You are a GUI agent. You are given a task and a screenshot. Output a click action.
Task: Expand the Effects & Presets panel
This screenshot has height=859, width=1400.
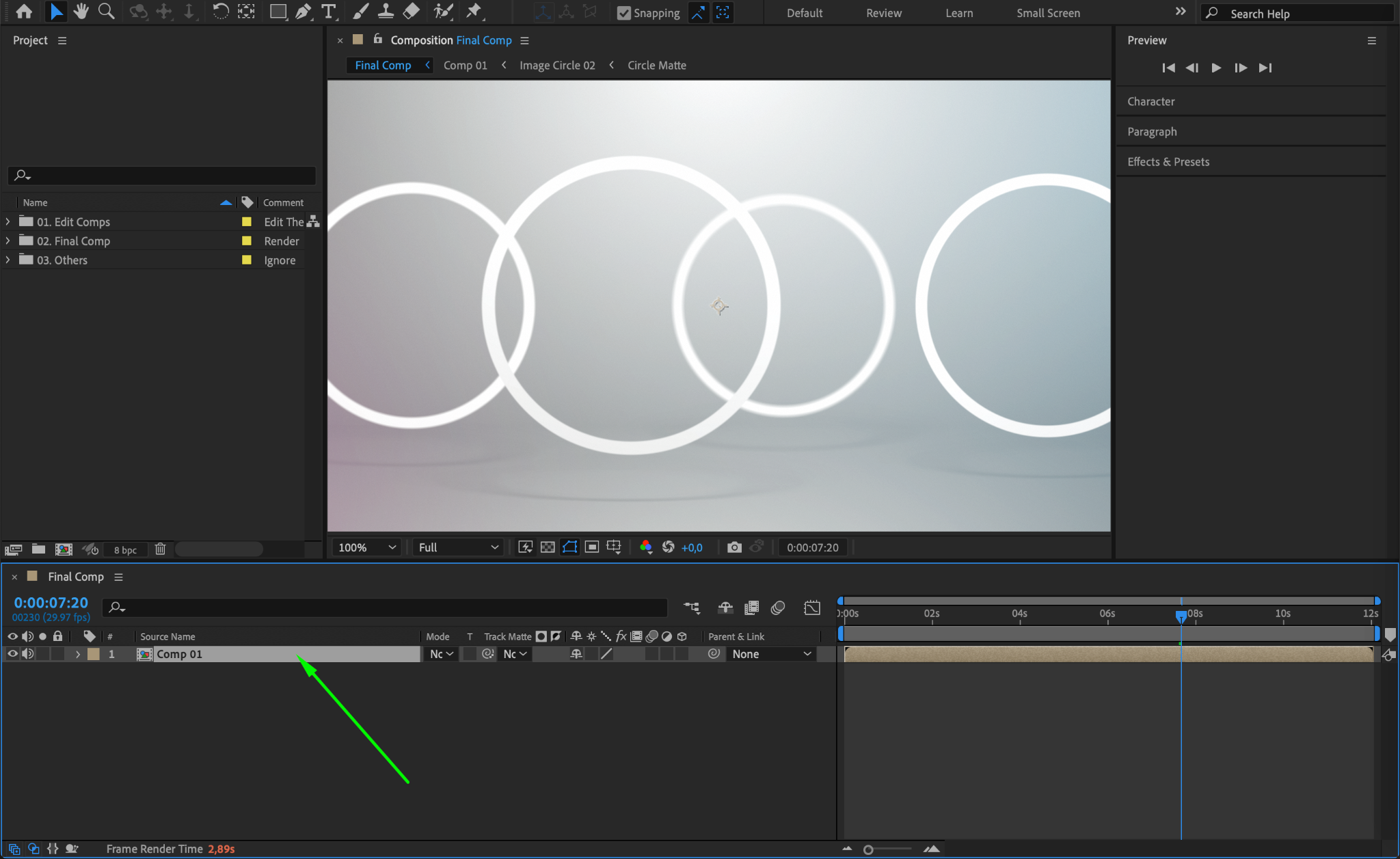coord(1168,162)
